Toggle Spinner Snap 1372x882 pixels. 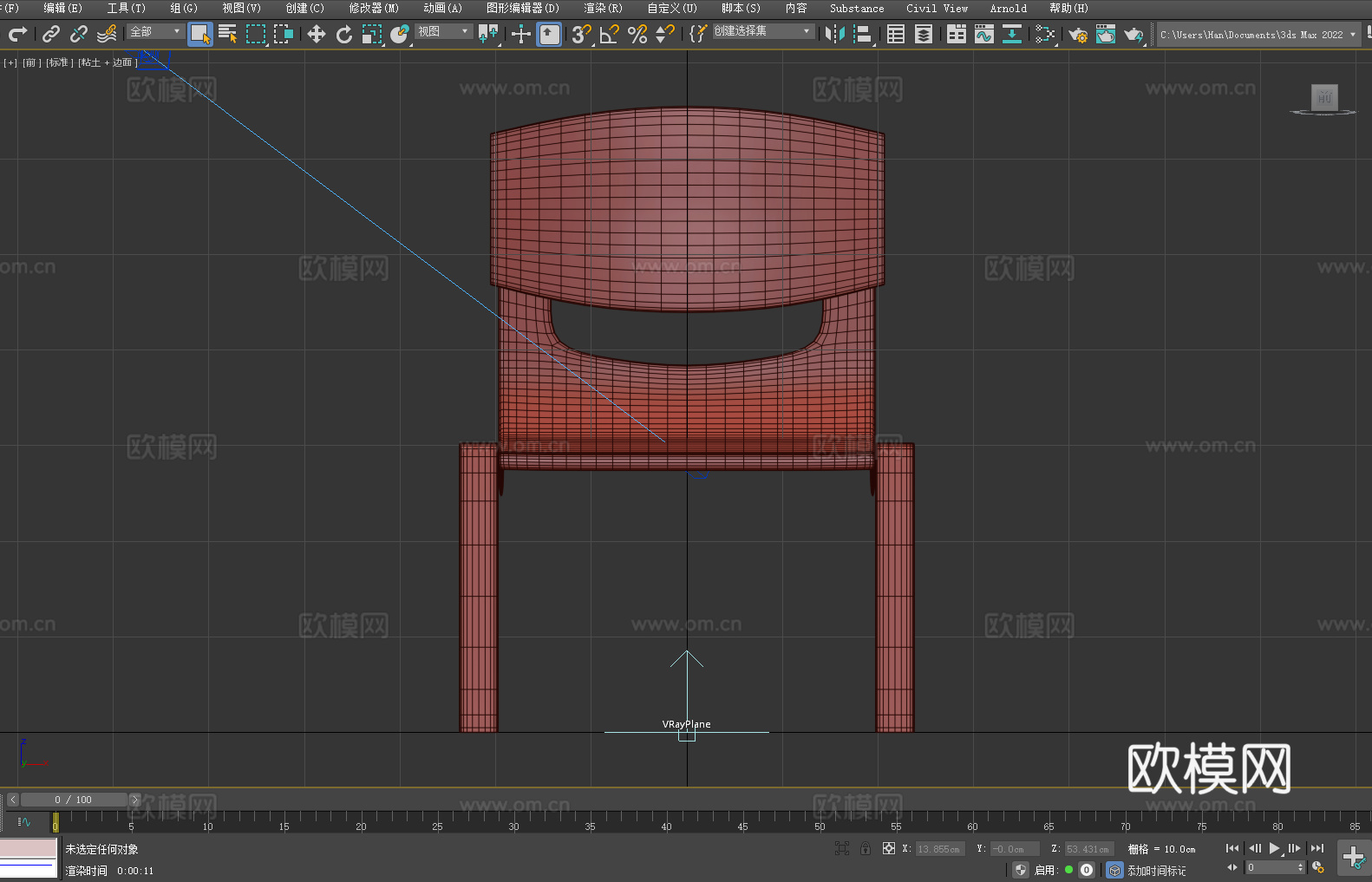click(x=665, y=34)
